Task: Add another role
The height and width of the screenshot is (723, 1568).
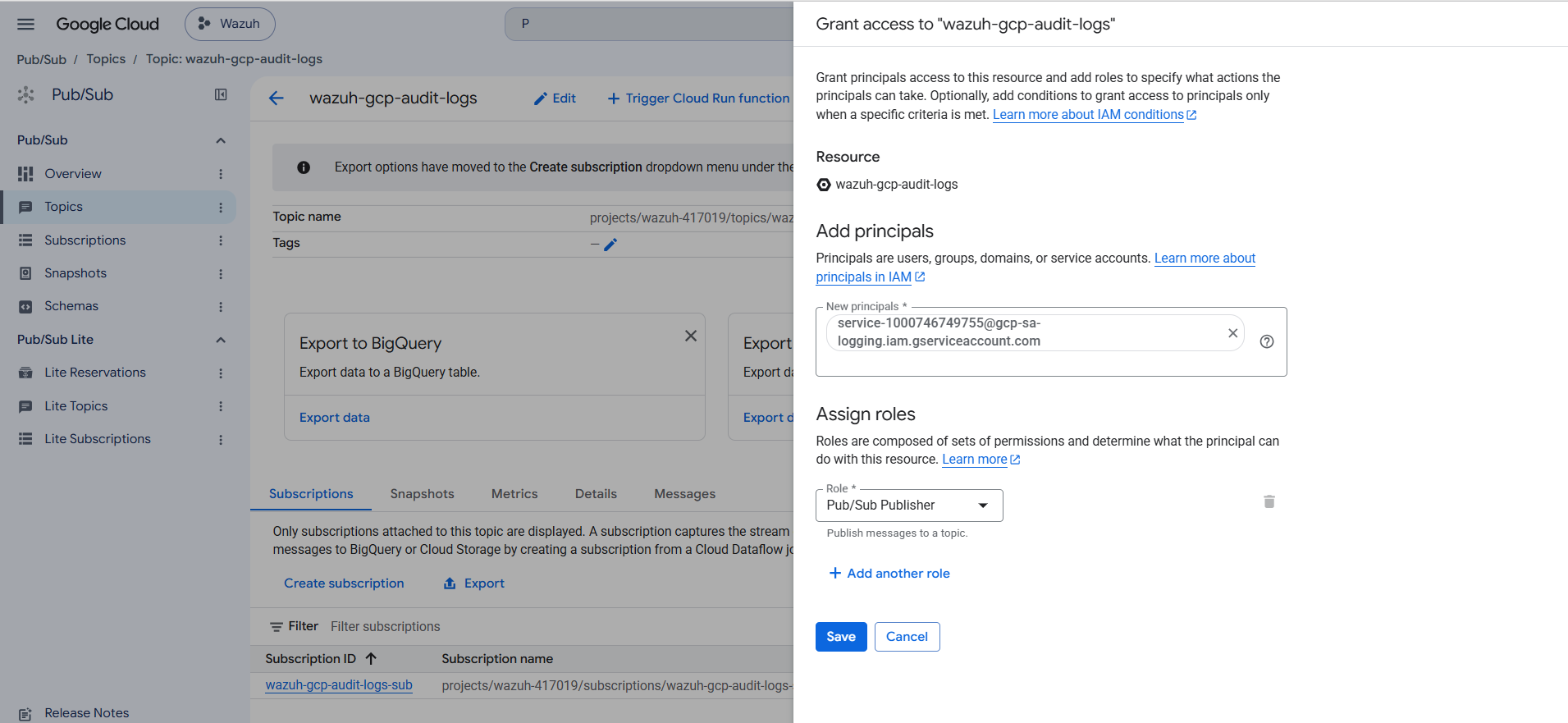Action: (889, 574)
